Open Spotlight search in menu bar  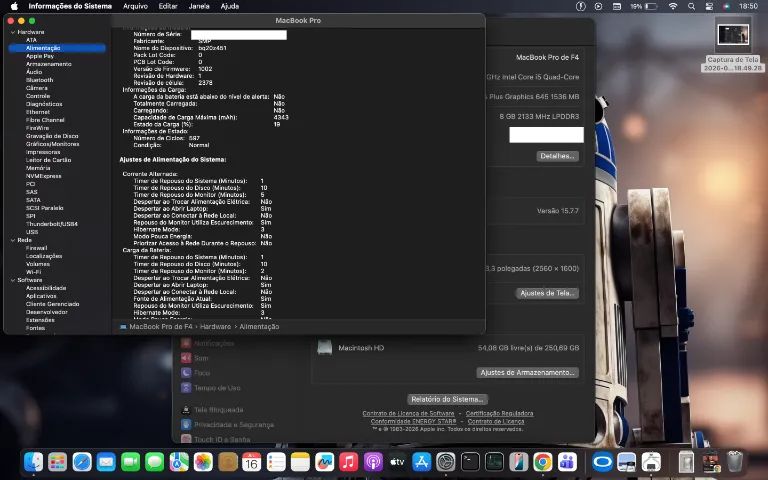691,6
